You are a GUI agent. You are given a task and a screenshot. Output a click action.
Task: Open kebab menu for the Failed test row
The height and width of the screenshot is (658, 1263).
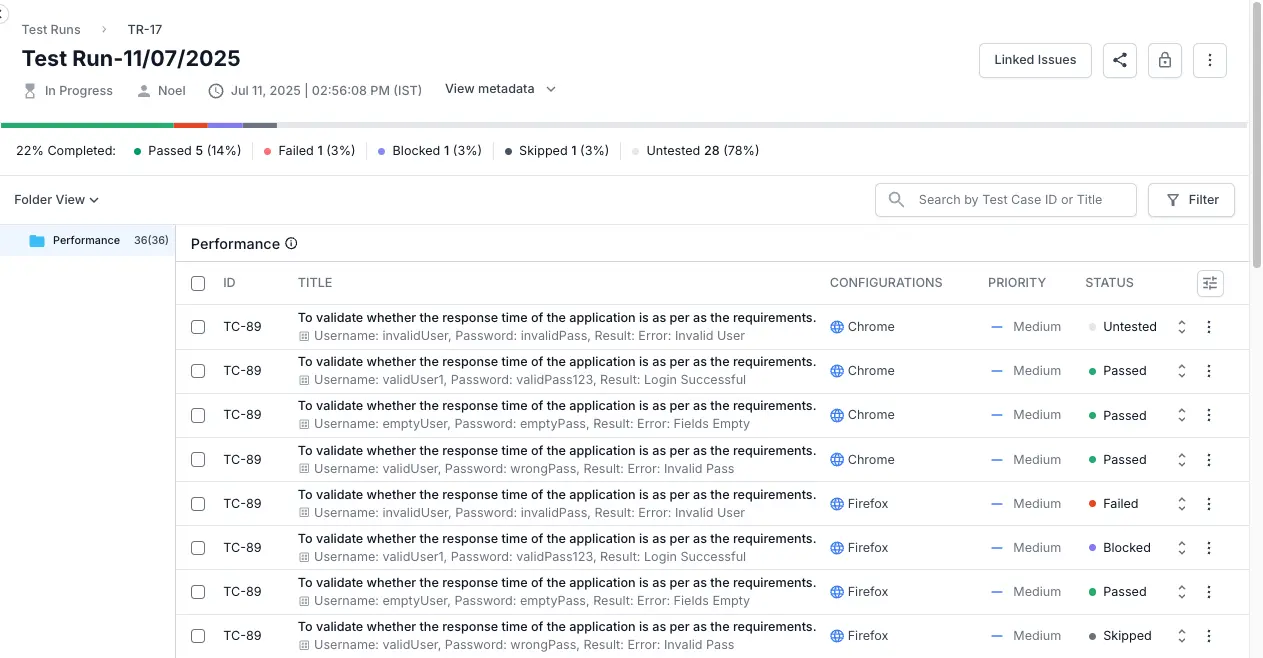point(1208,504)
